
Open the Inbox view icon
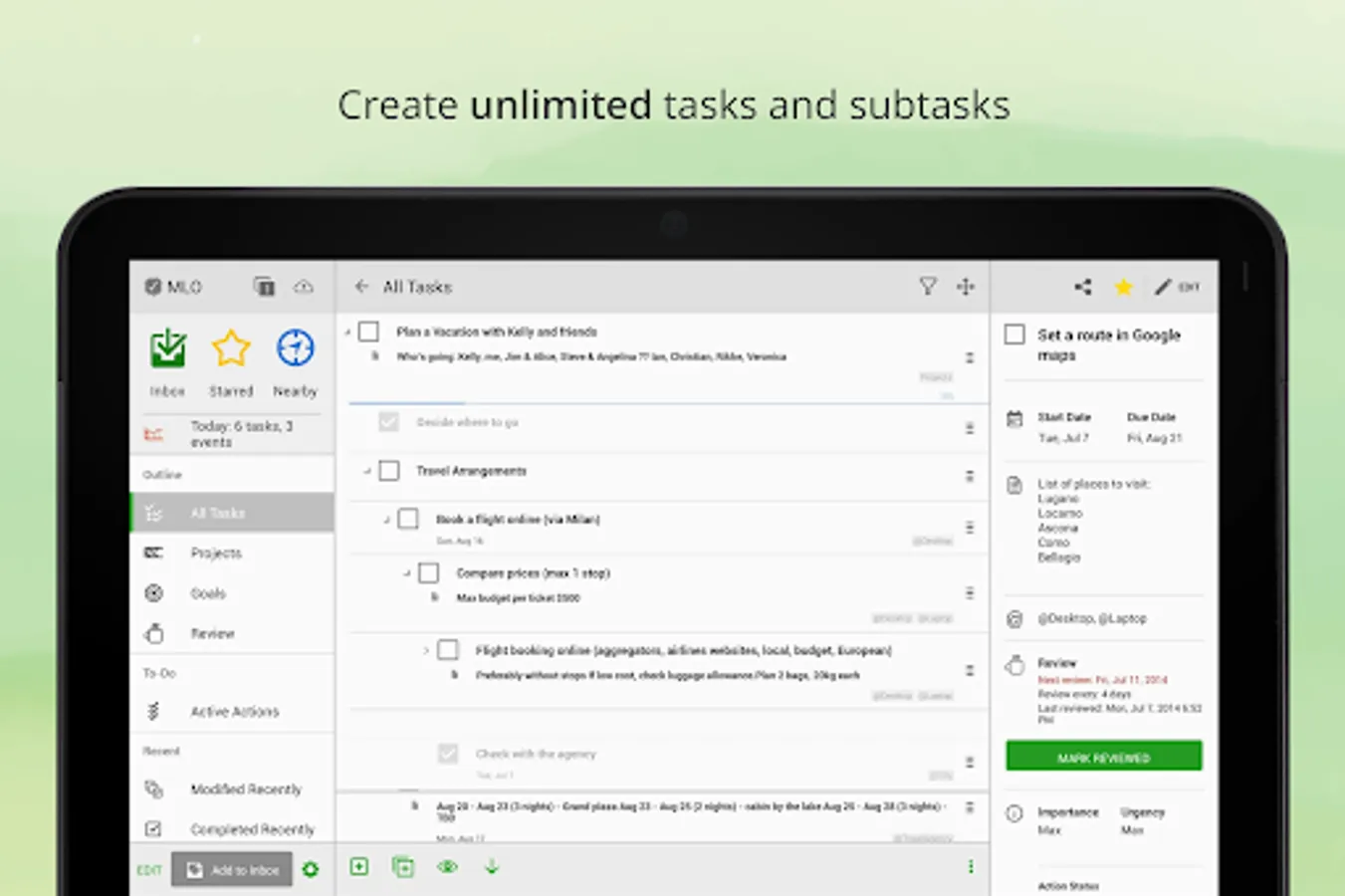(x=167, y=349)
